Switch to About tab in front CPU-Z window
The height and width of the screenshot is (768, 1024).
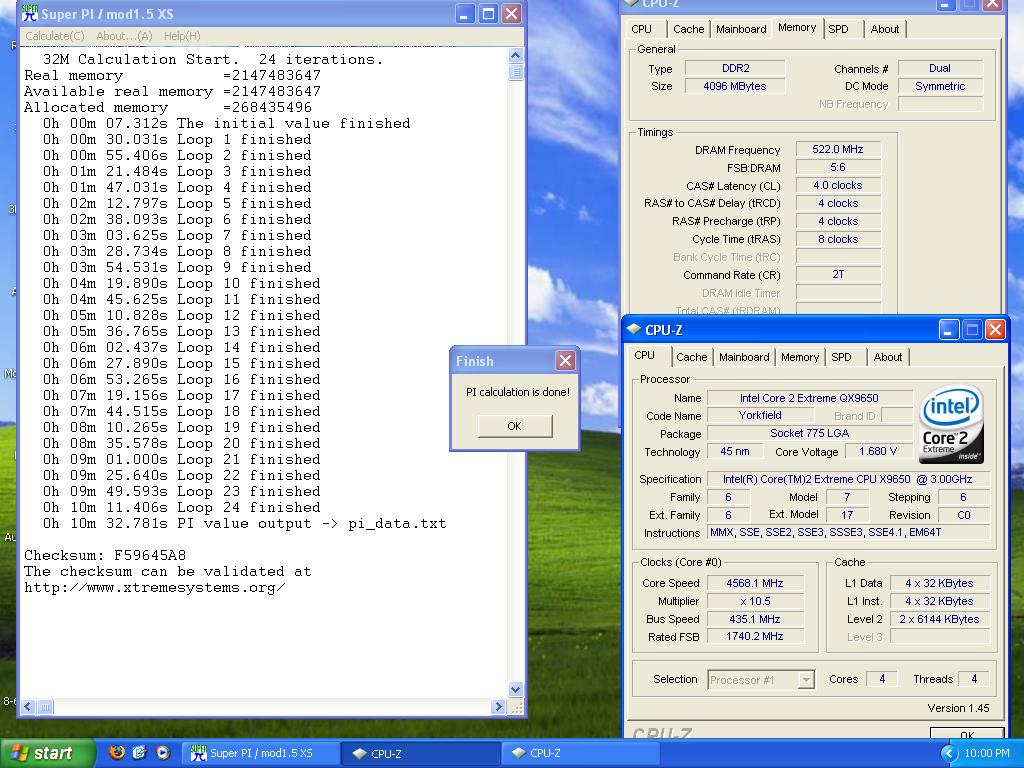coord(888,357)
